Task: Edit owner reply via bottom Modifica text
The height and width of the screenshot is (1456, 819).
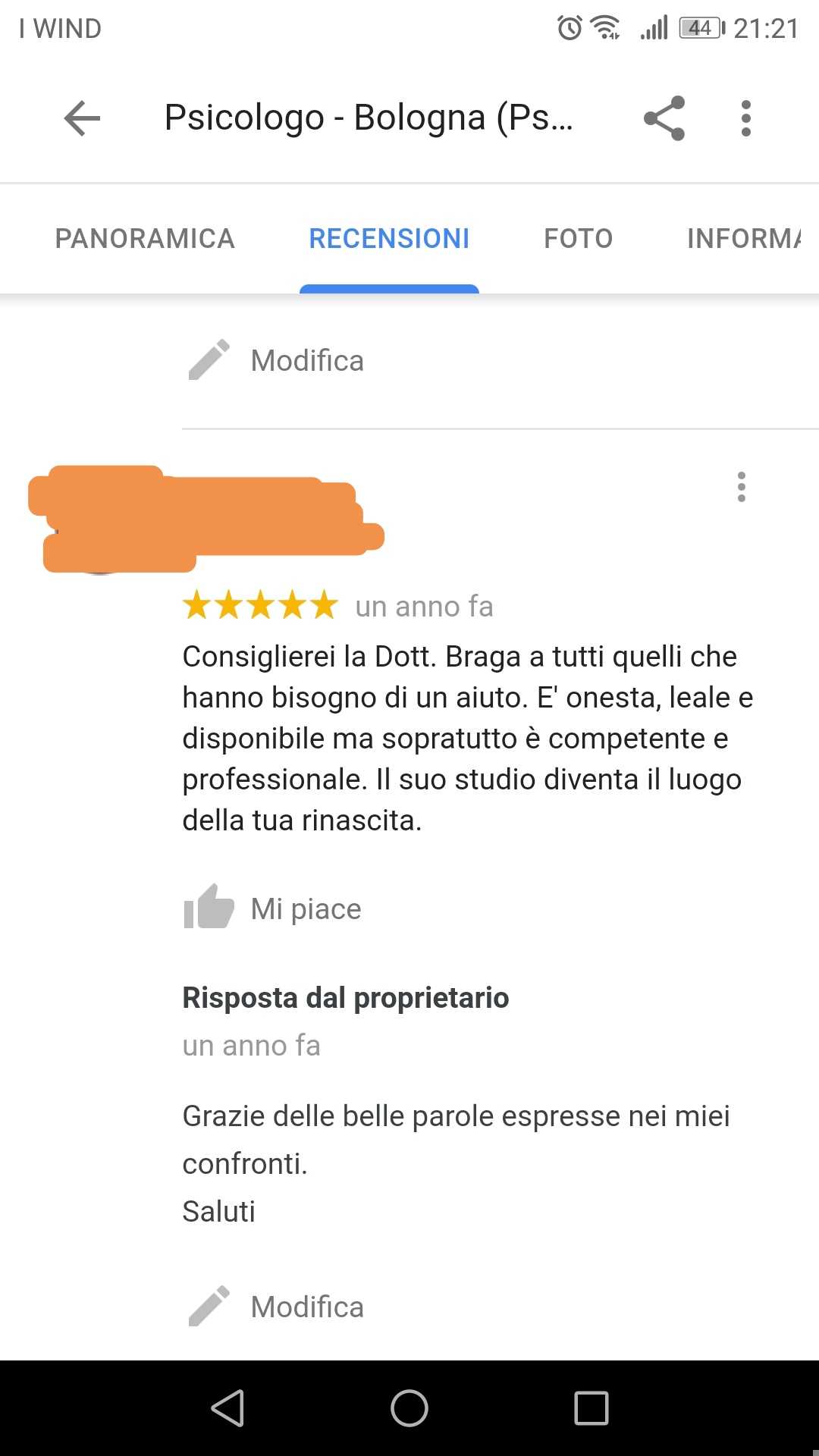Action: (x=307, y=1307)
